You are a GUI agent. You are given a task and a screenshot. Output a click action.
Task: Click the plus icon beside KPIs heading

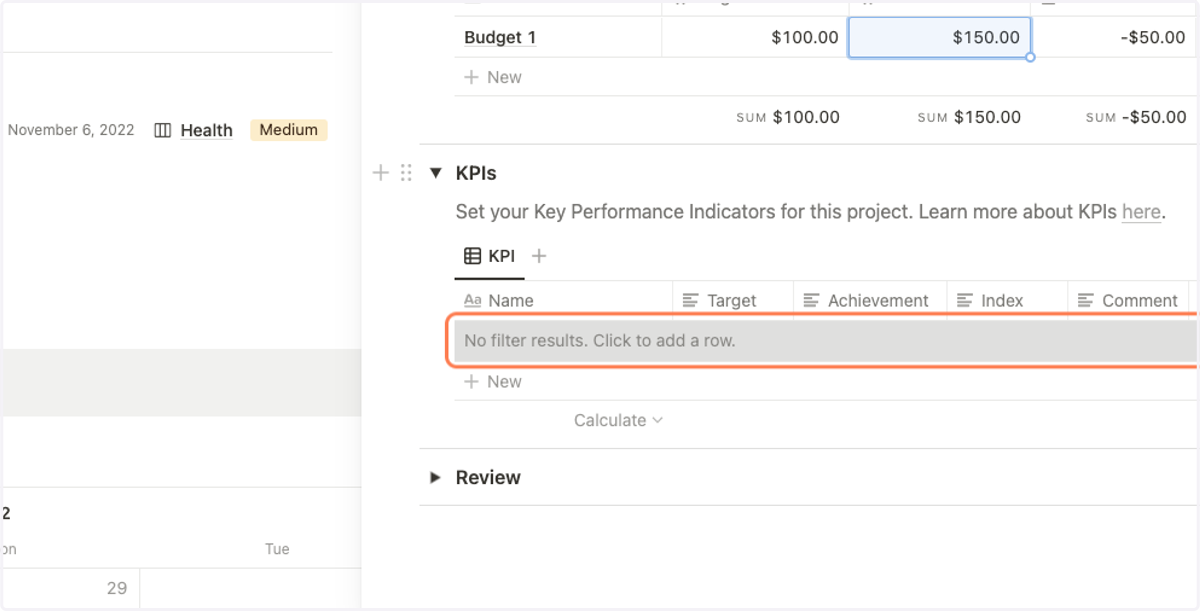(380, 173)
